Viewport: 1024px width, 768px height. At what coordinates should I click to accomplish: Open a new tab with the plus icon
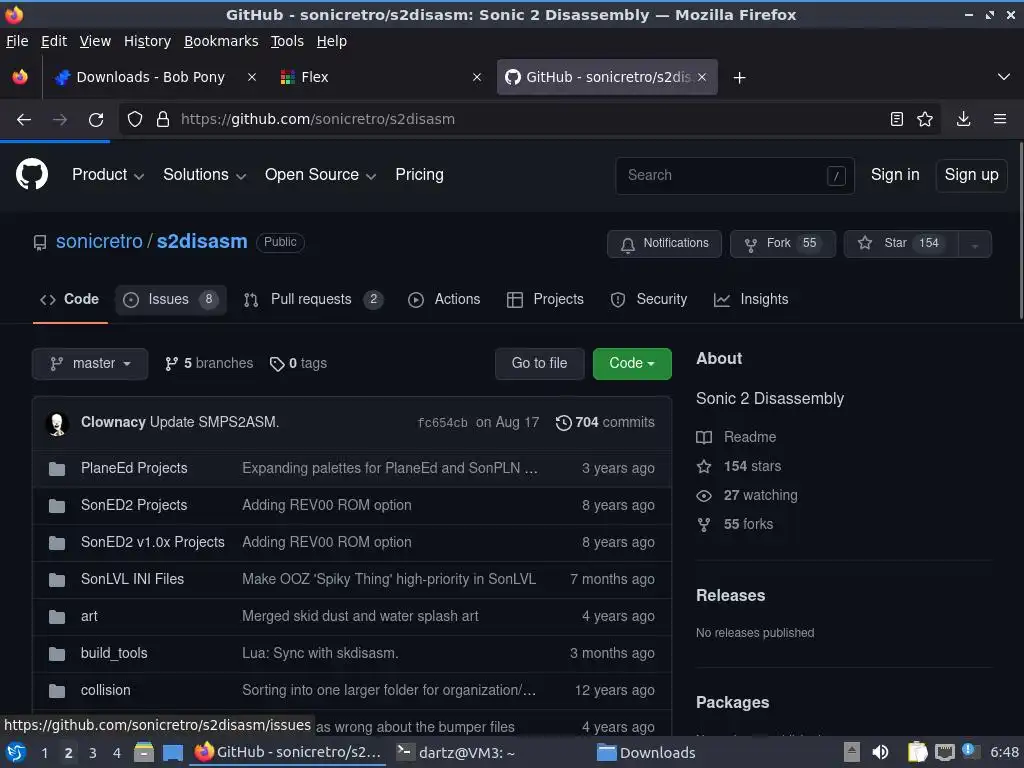pos(739,78)
